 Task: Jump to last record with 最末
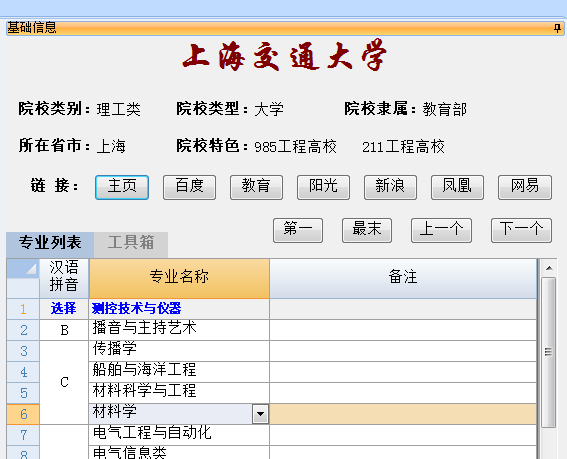[367, 230]
